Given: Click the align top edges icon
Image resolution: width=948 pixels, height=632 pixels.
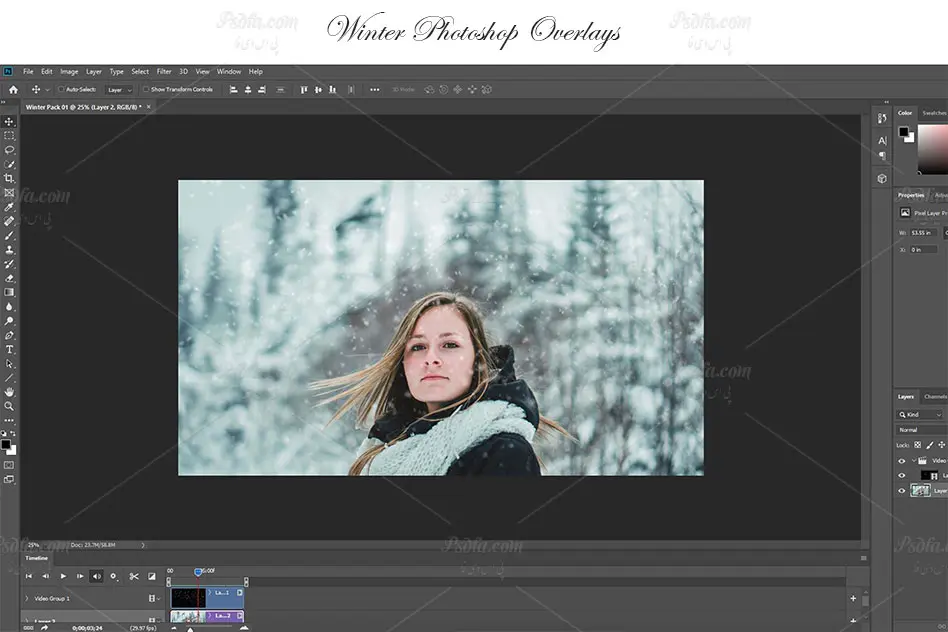Looking at the screenshot, I should click(304, 90).
